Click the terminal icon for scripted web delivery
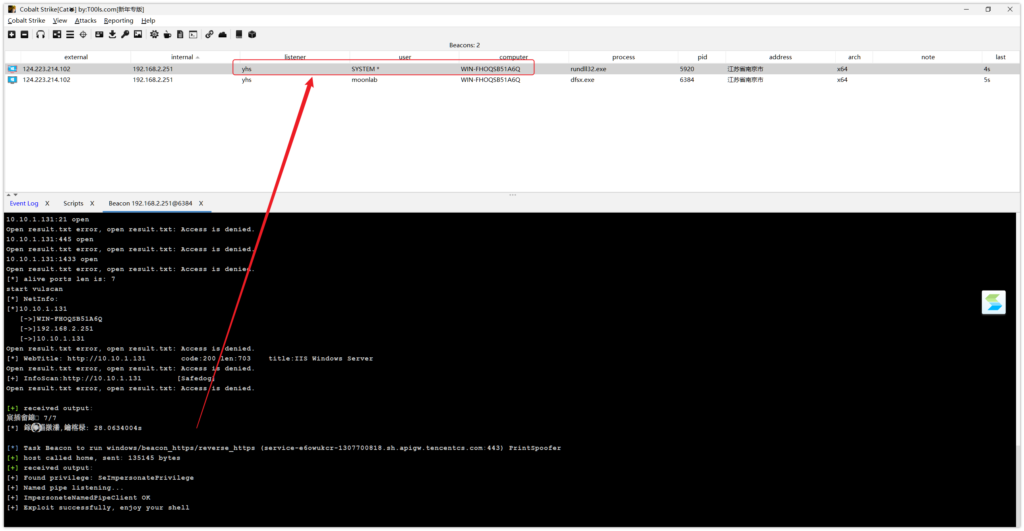This screenshot has height=531, width=1024. pos(193,35)
